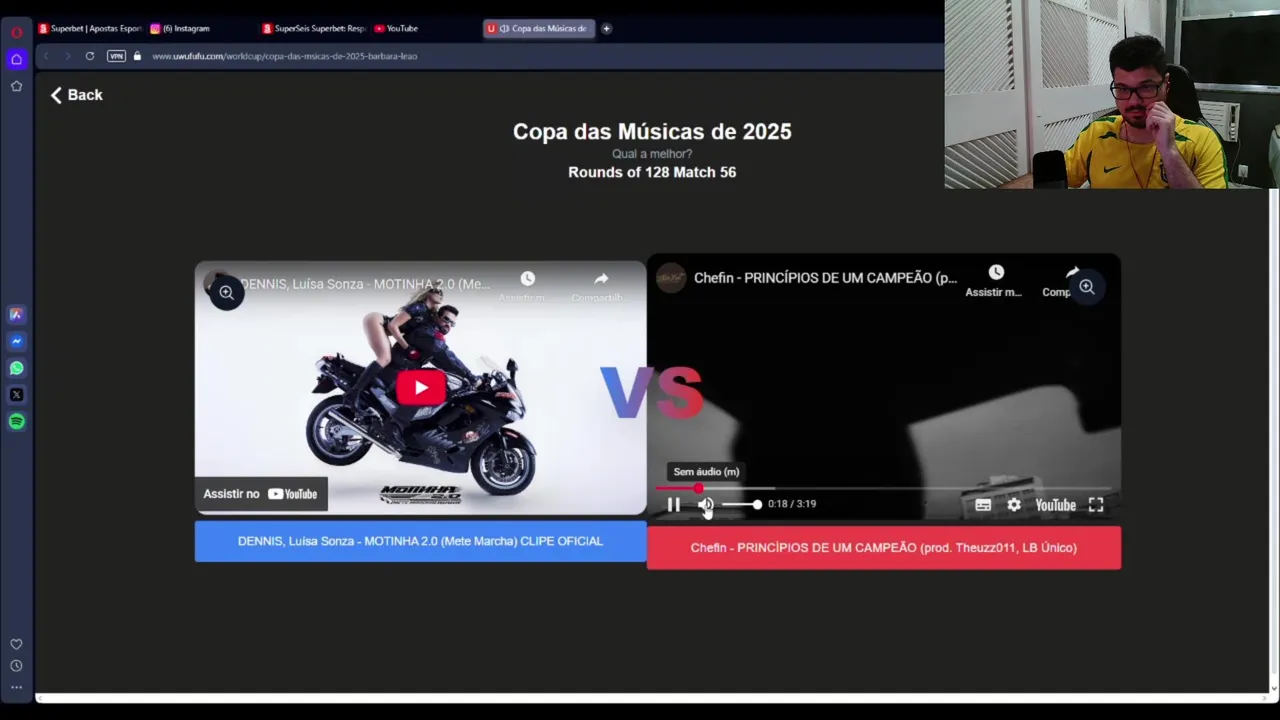Go back with the browser back arrow
This screenshot has width=1280, height=720.
(x=46, y=56)
